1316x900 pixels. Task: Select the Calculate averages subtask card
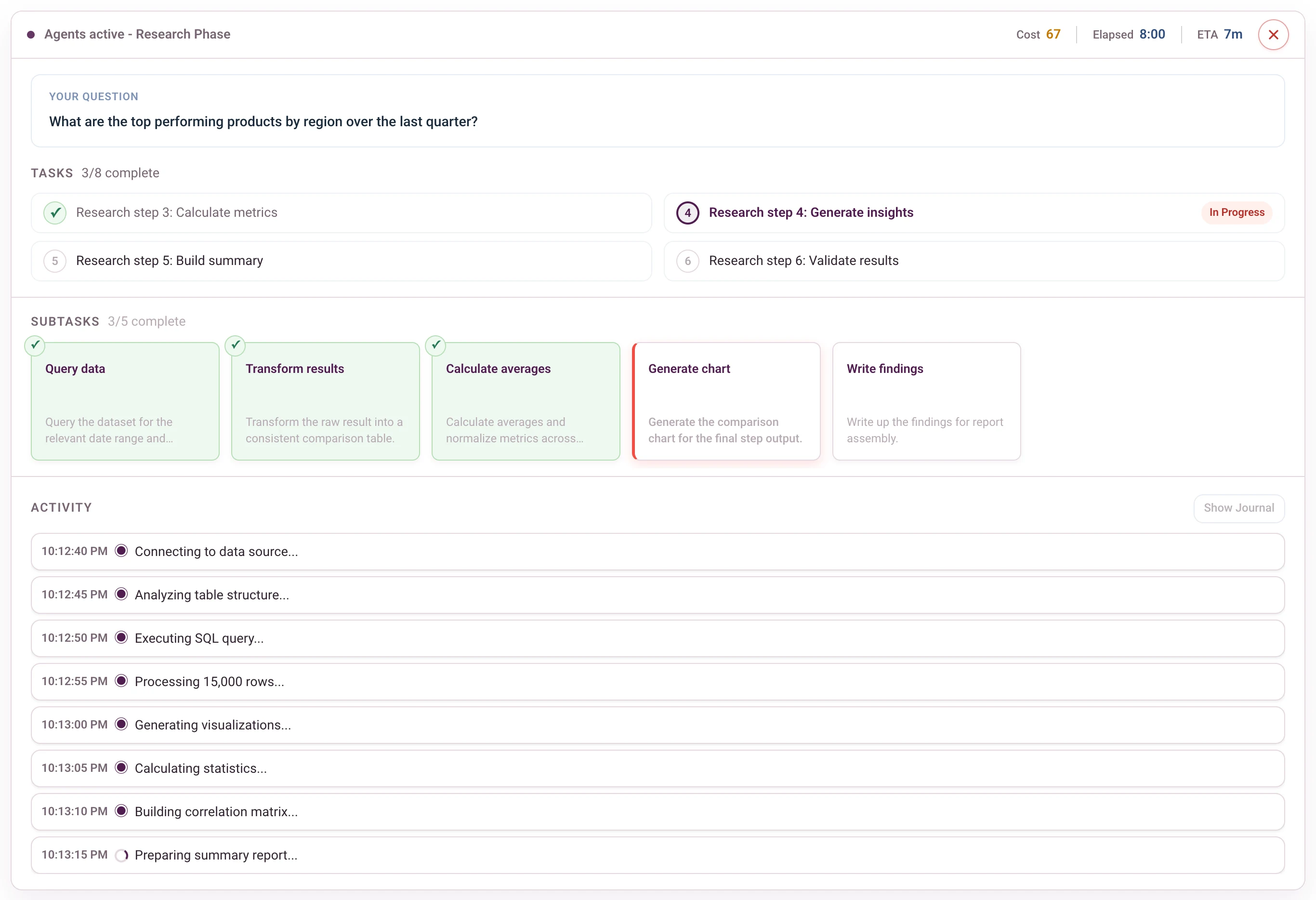point(526,401)
